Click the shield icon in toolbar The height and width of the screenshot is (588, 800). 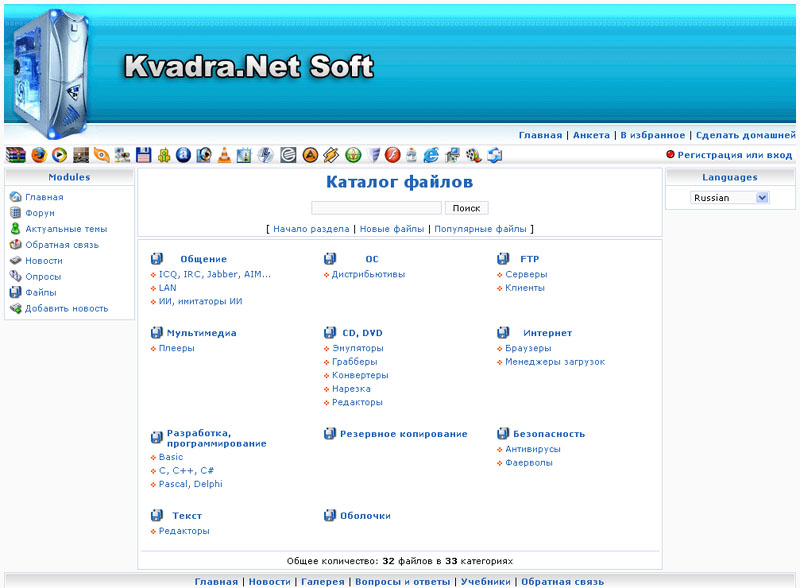coord(374,155)
